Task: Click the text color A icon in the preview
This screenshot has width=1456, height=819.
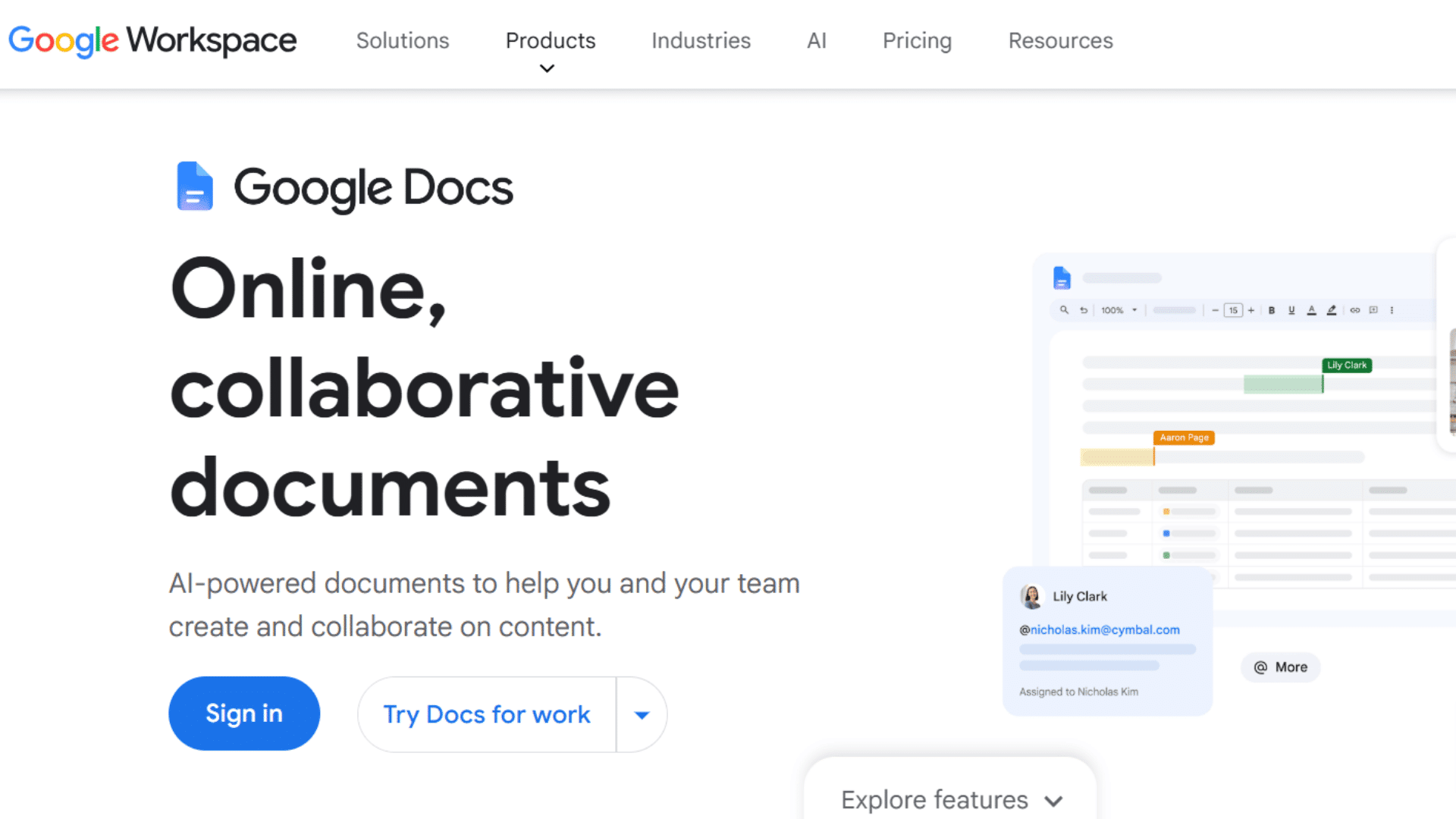Action: (x=1311, y=310)
